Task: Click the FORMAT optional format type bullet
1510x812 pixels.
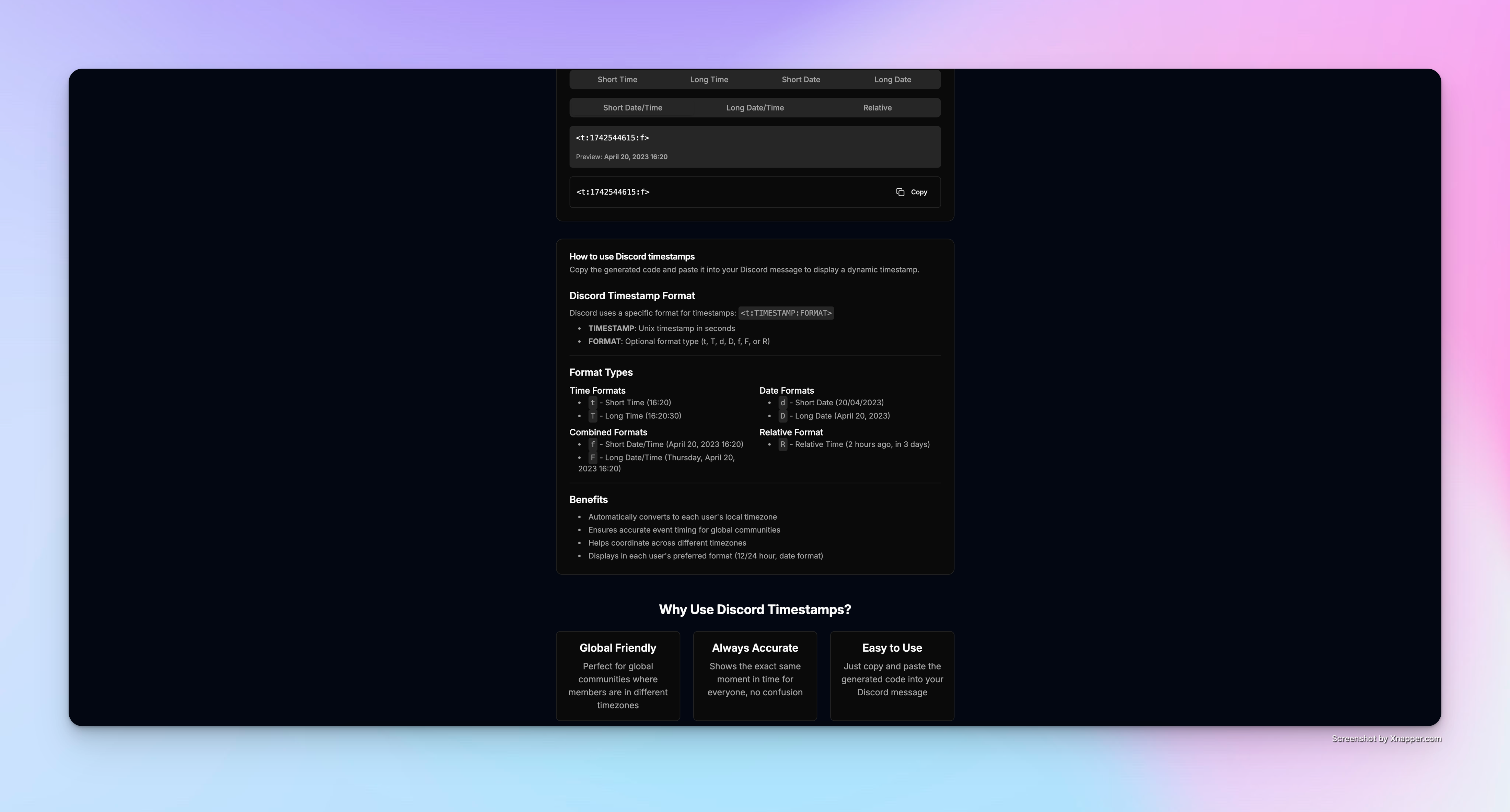Action: (679, 341)
